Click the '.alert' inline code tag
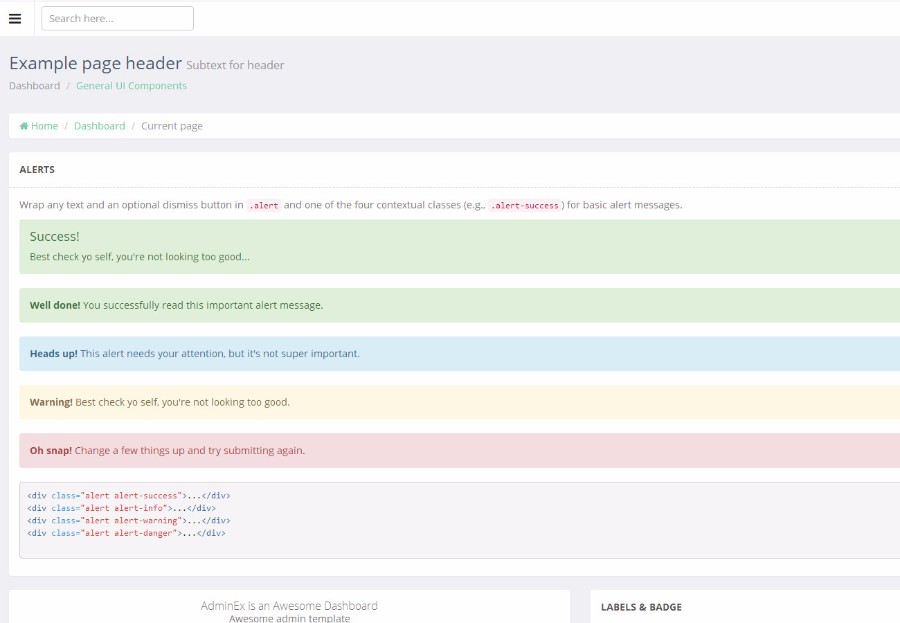Viewport: 900px width, 623px height. tap(264, 206)
